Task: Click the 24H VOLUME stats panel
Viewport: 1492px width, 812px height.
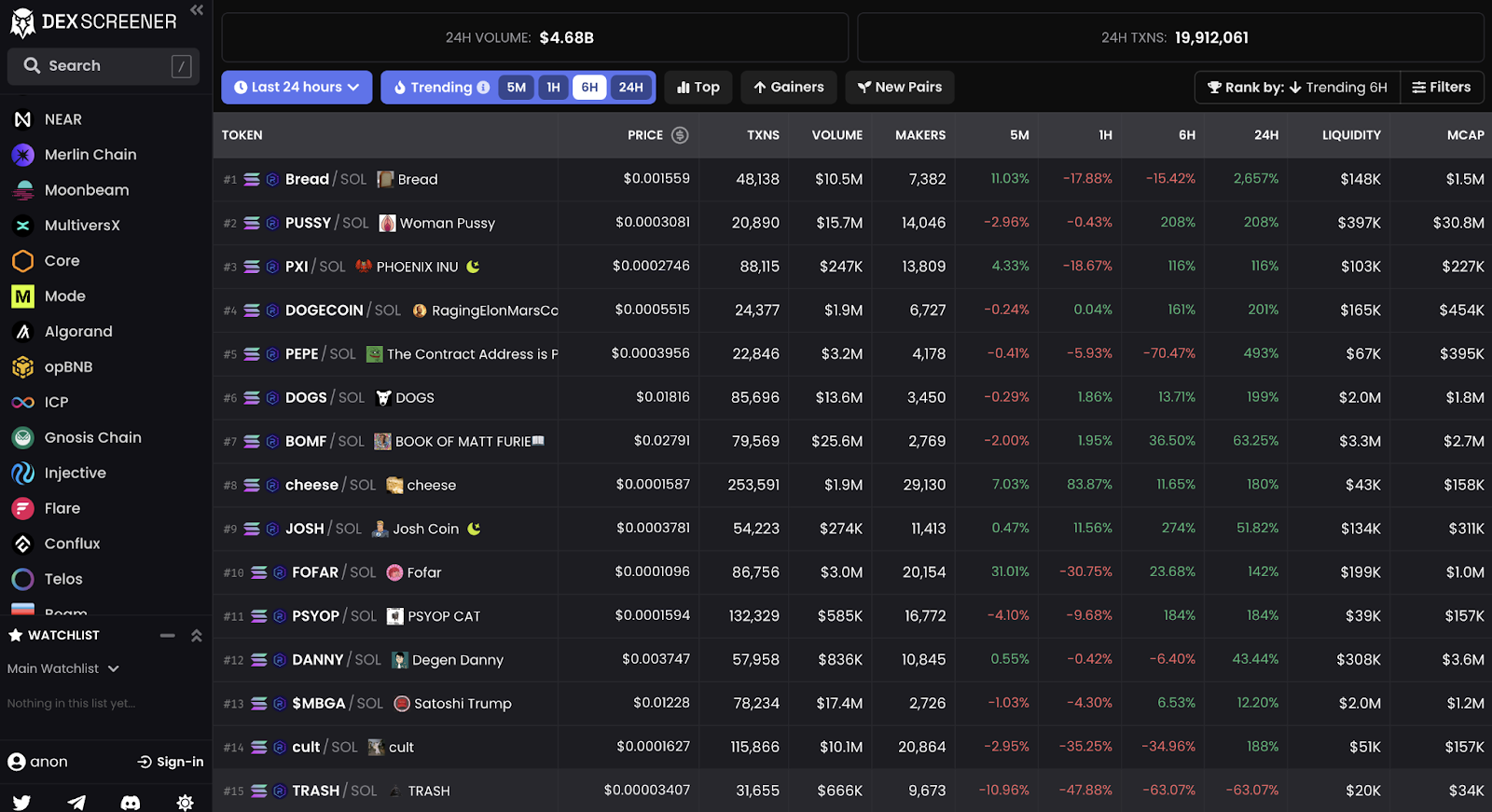Action: (x=535, y=37)
